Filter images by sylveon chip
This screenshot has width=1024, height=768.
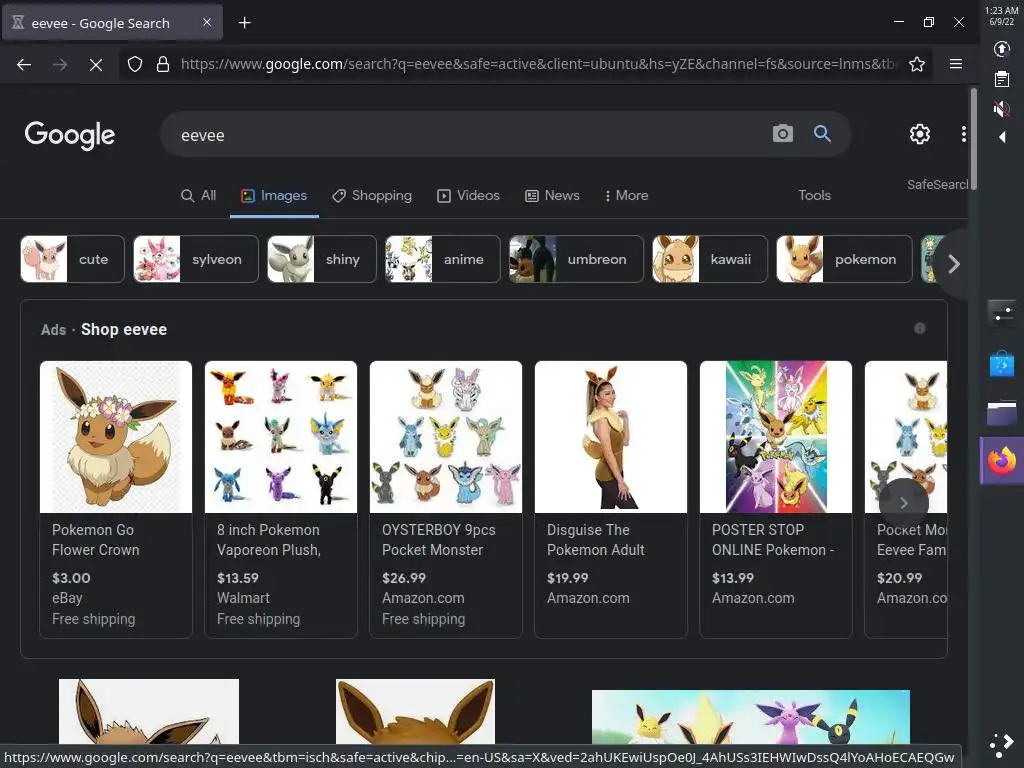[x=196, y=259]
